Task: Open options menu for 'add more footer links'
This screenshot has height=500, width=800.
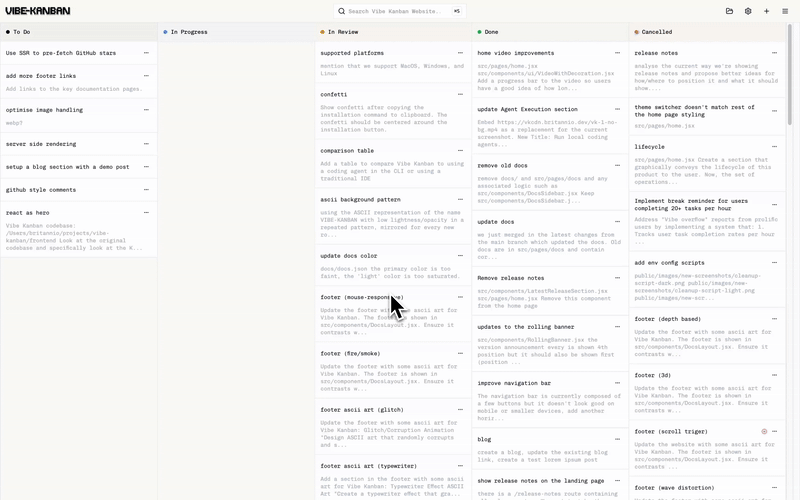Action: coord(146,76)
